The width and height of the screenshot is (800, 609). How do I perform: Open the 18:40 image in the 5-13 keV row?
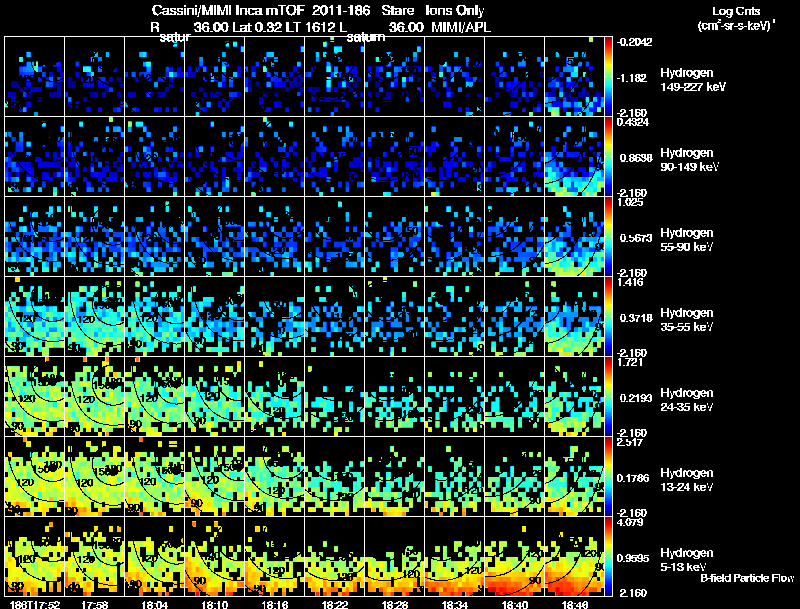[x=515, y=556]
